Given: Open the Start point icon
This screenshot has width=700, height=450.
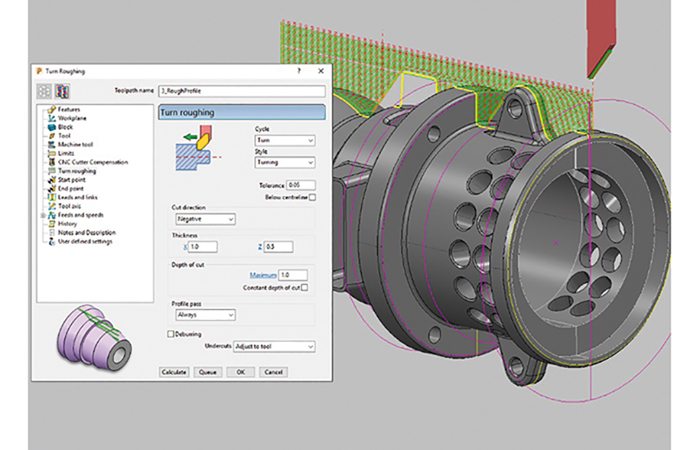Looking at the screenshot, I should (x=52, y=180).
